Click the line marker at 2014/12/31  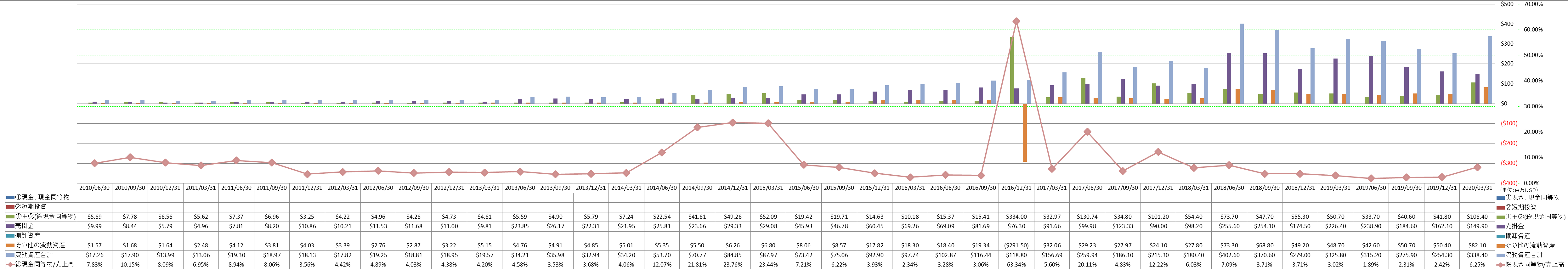(x=732, y=123)
